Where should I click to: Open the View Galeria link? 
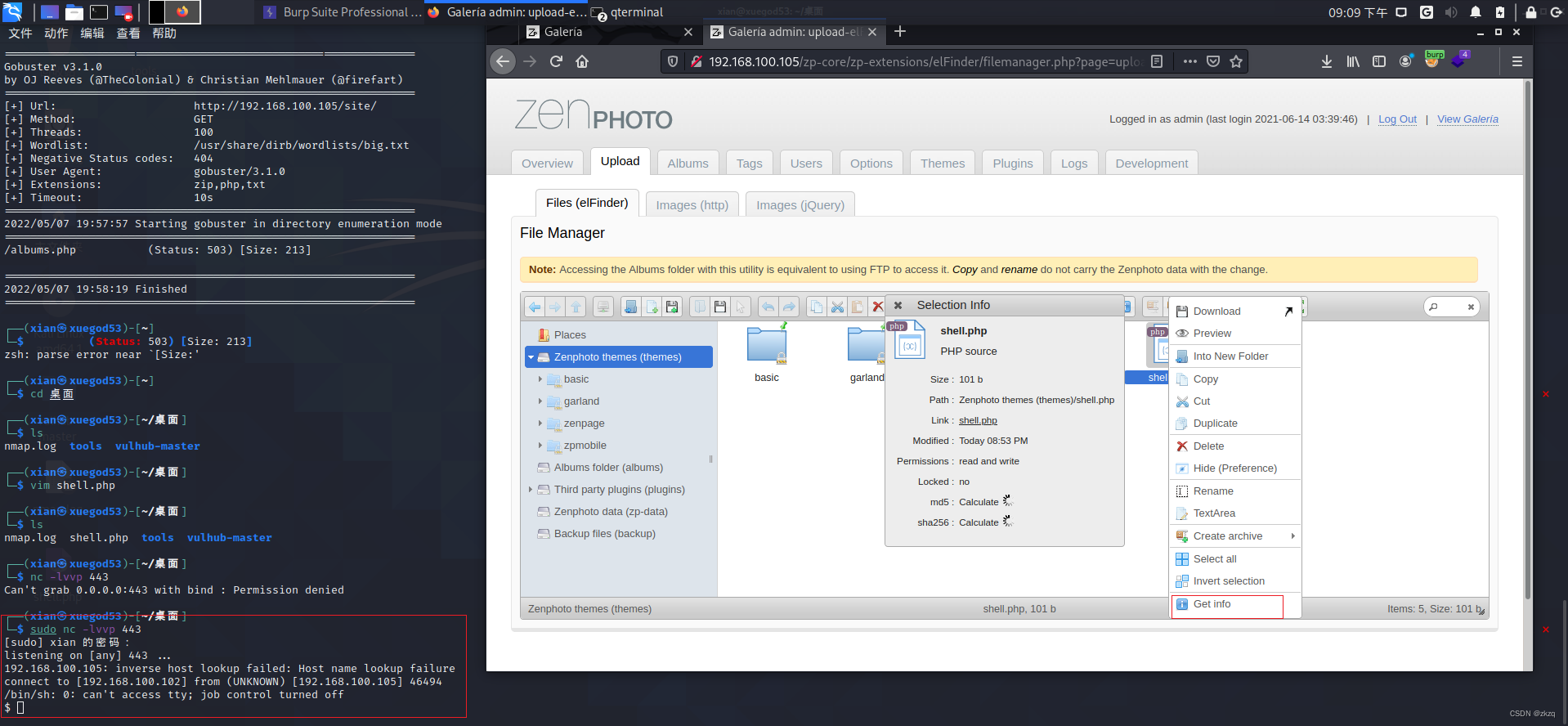click(1467, 119)
